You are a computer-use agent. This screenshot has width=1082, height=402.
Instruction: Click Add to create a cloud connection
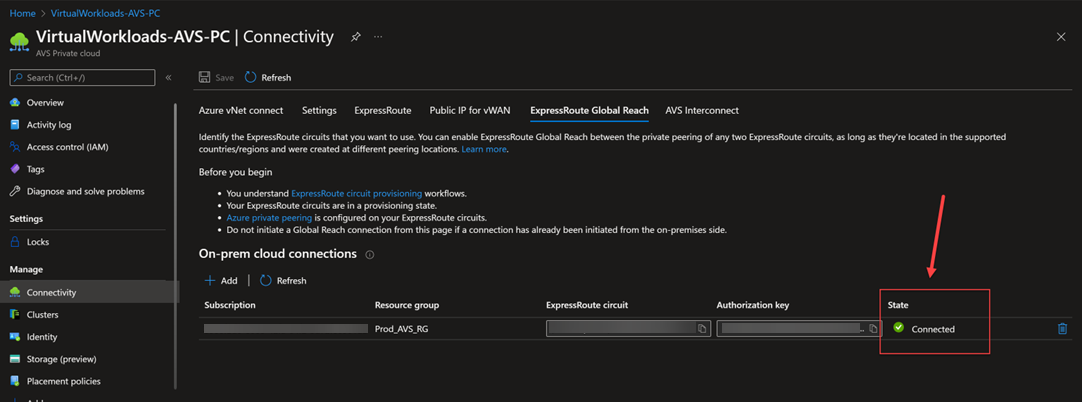(x=222, y=281)
